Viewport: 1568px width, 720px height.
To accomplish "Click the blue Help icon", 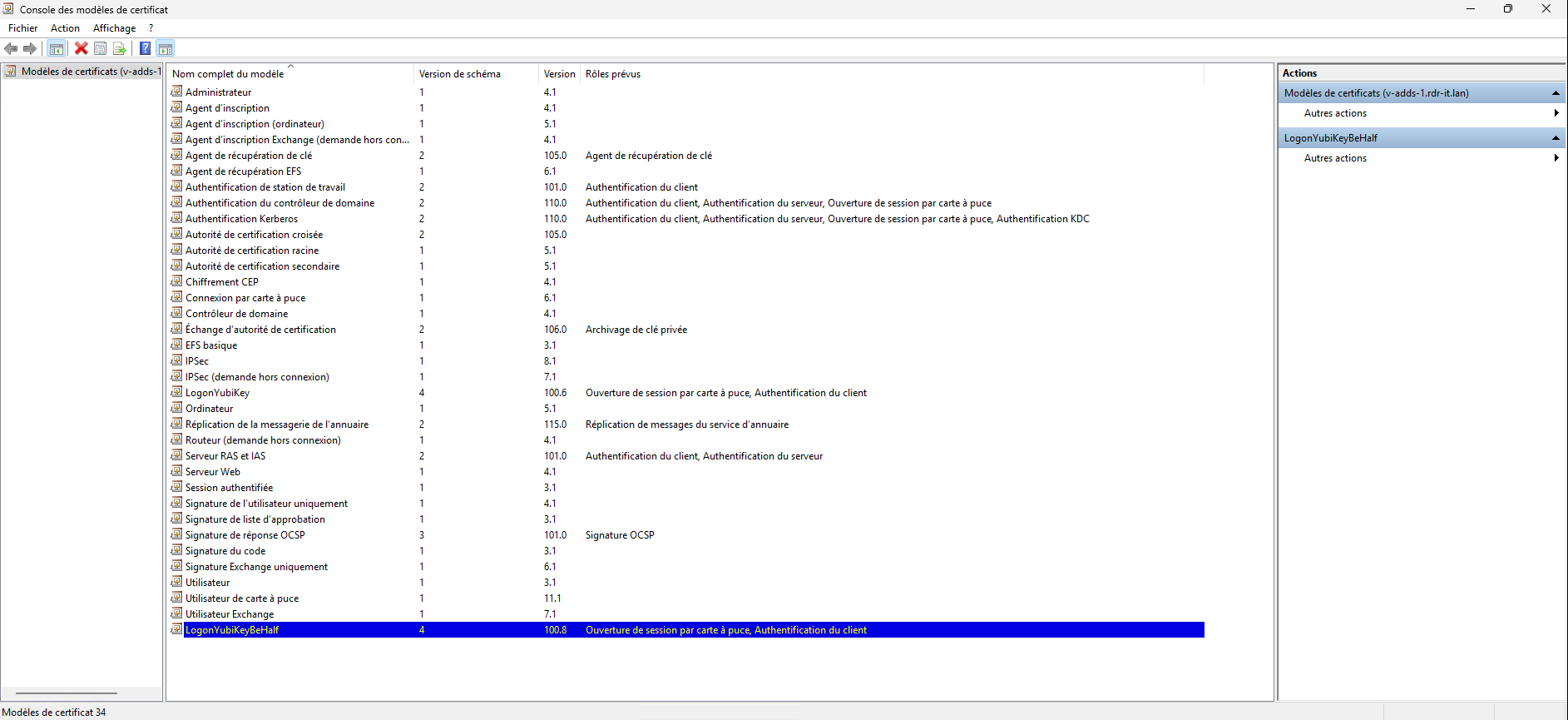I will 145,48.
